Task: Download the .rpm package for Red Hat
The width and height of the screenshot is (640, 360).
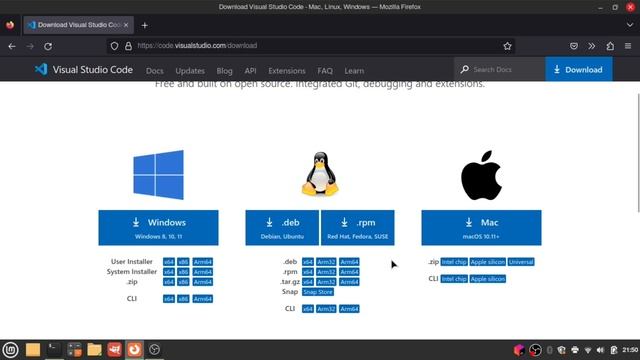Action: [358, 228]
